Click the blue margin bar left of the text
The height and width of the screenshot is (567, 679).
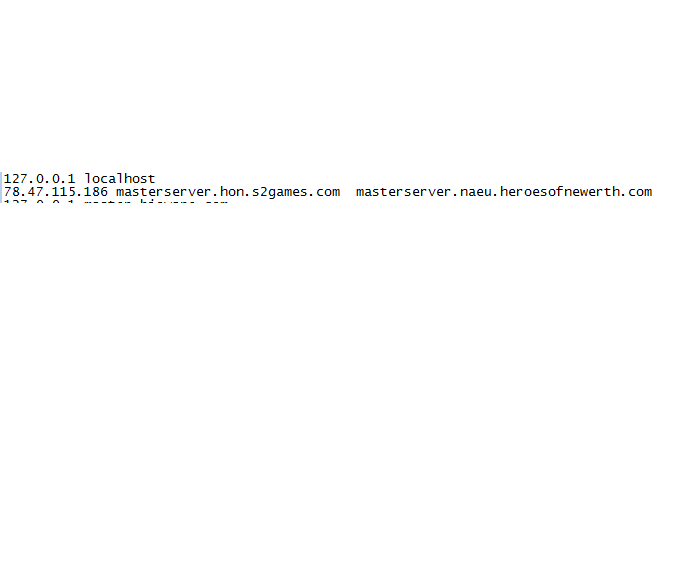1,187
